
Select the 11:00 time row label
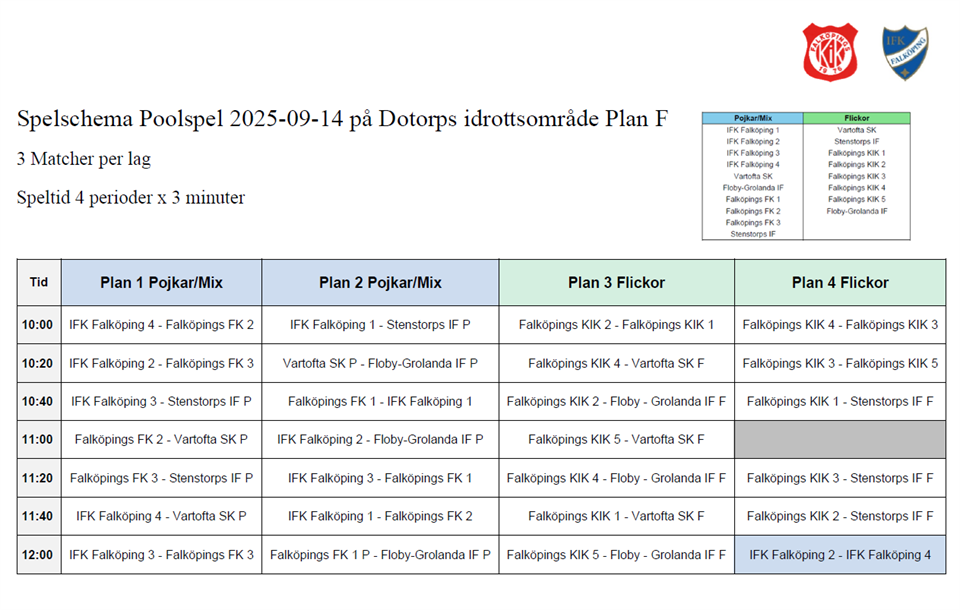[x=39, y=440]
